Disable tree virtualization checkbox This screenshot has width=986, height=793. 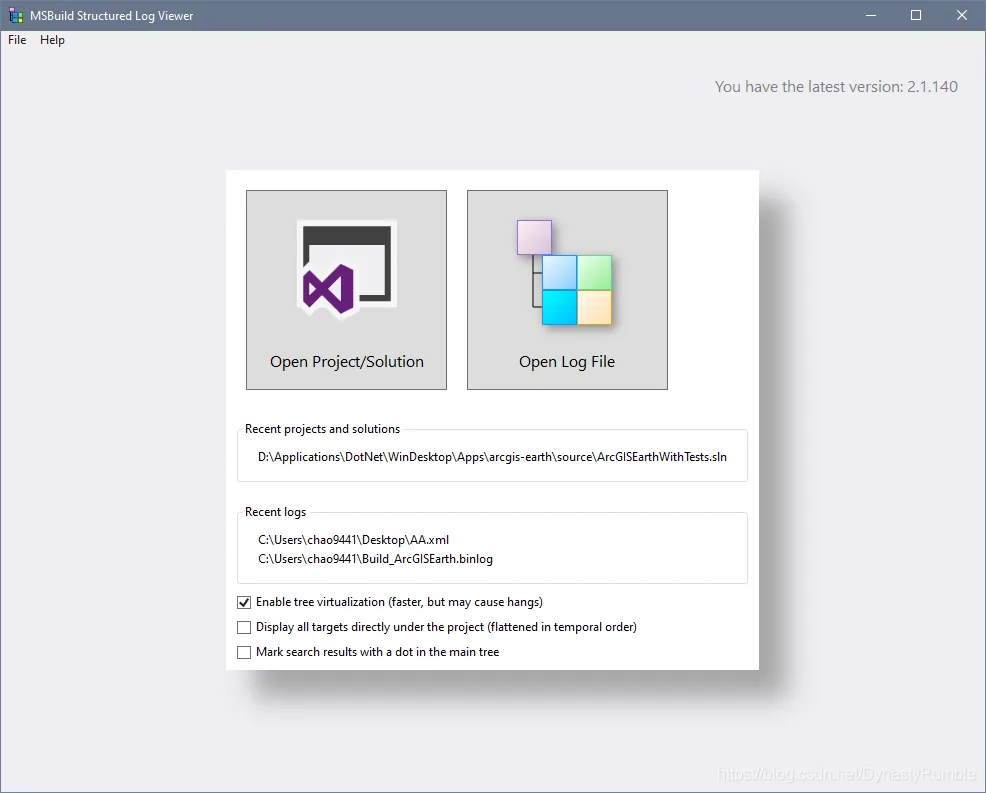click(244, 602)
